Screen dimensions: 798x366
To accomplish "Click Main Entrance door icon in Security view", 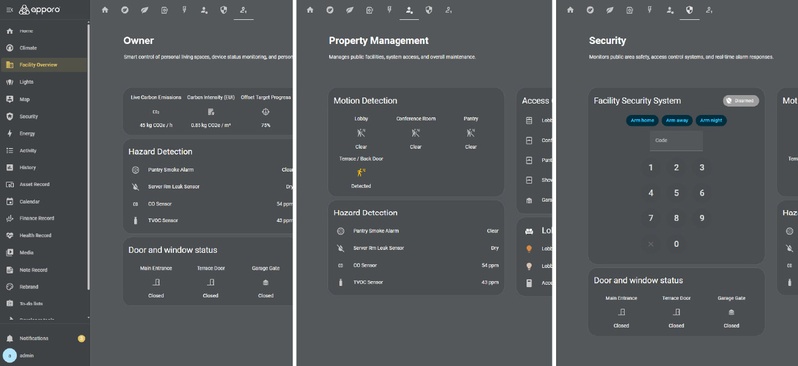I will point(621,312).
